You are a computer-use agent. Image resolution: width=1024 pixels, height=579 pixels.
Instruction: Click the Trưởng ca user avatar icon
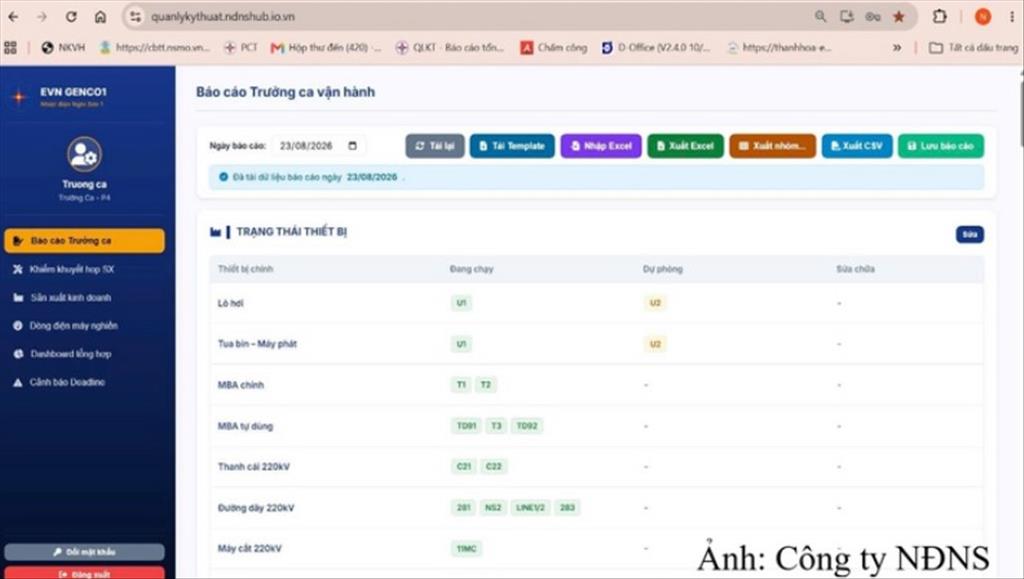(84, 155)
